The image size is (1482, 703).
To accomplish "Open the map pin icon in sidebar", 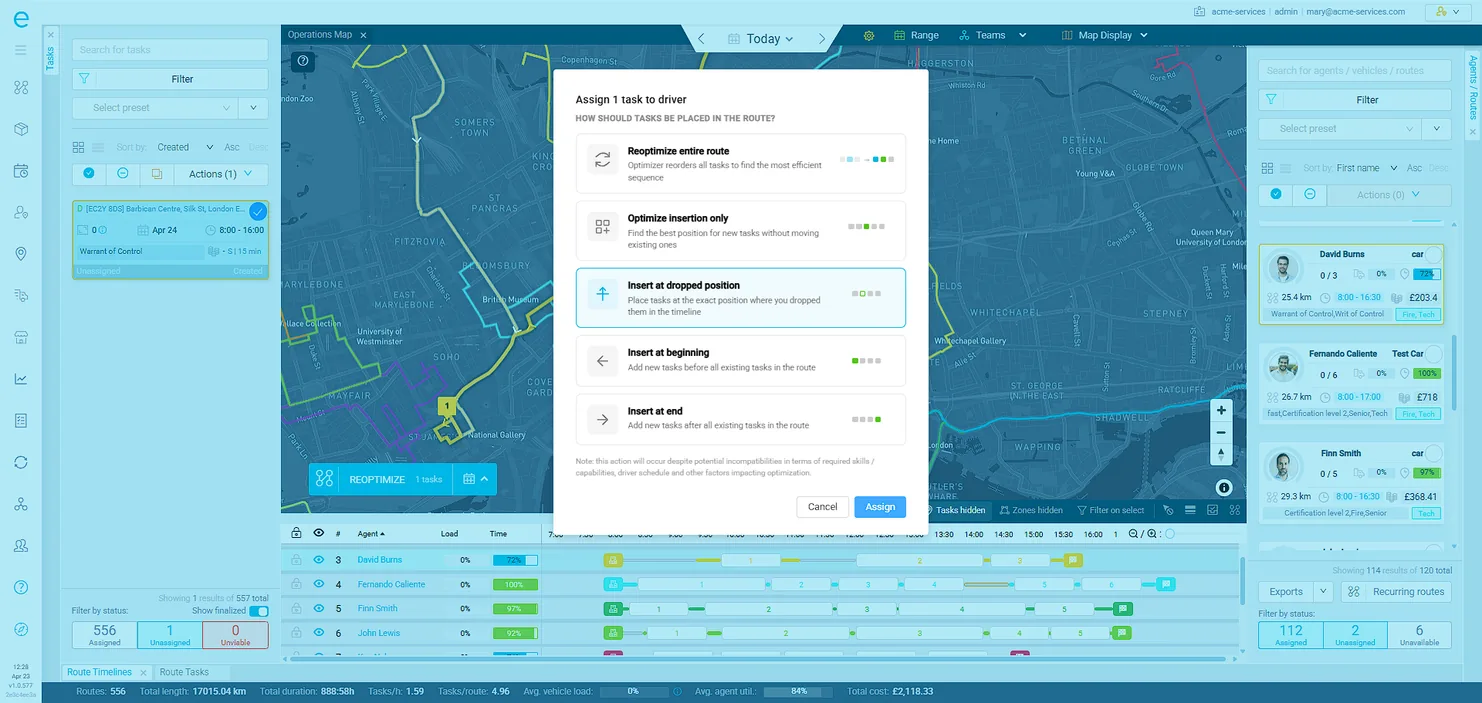I will click(20, 254).
